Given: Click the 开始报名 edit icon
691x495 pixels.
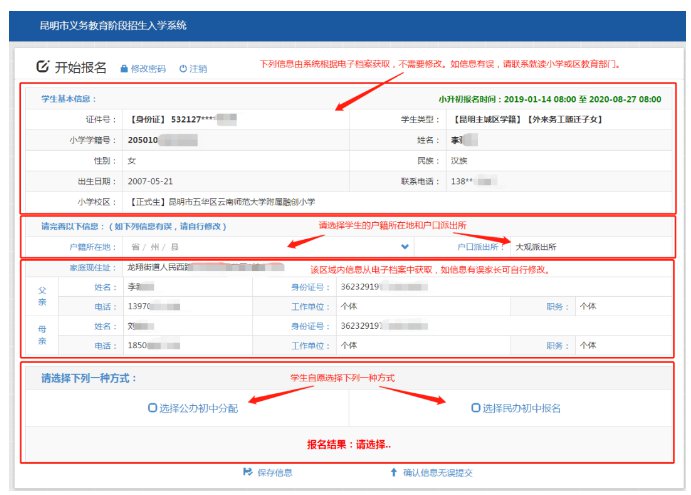Looking at the screenshot, I should [x=42, y=67].
